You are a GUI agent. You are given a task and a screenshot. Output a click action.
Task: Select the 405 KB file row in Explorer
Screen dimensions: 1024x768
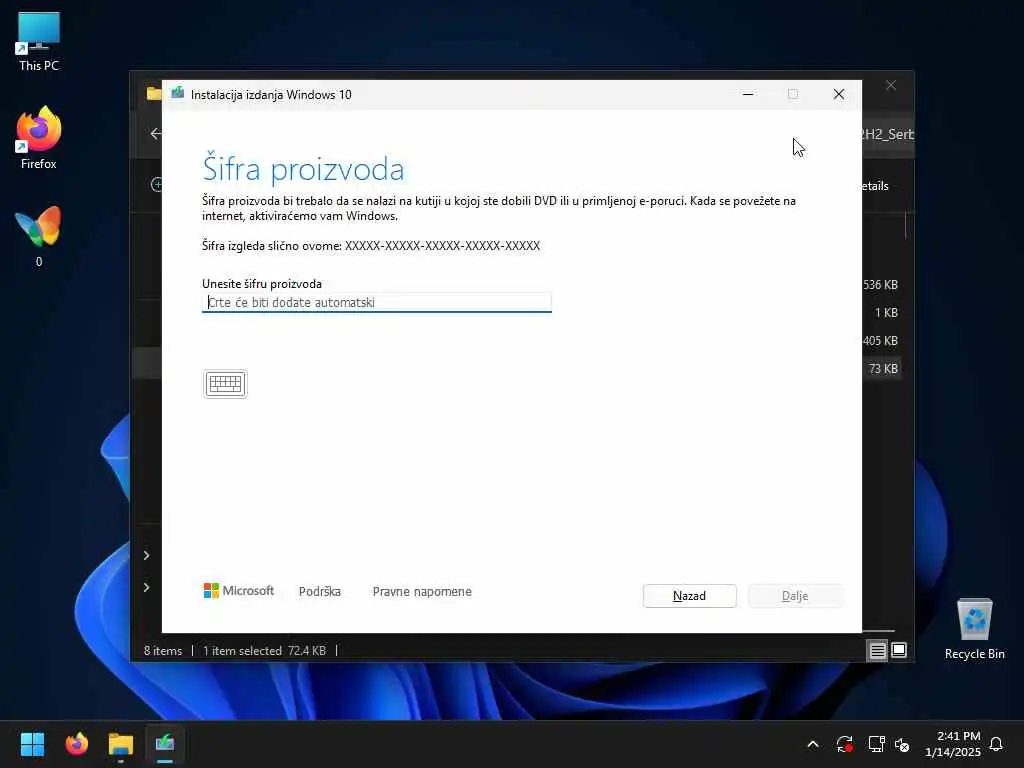(x=880, y=341)
